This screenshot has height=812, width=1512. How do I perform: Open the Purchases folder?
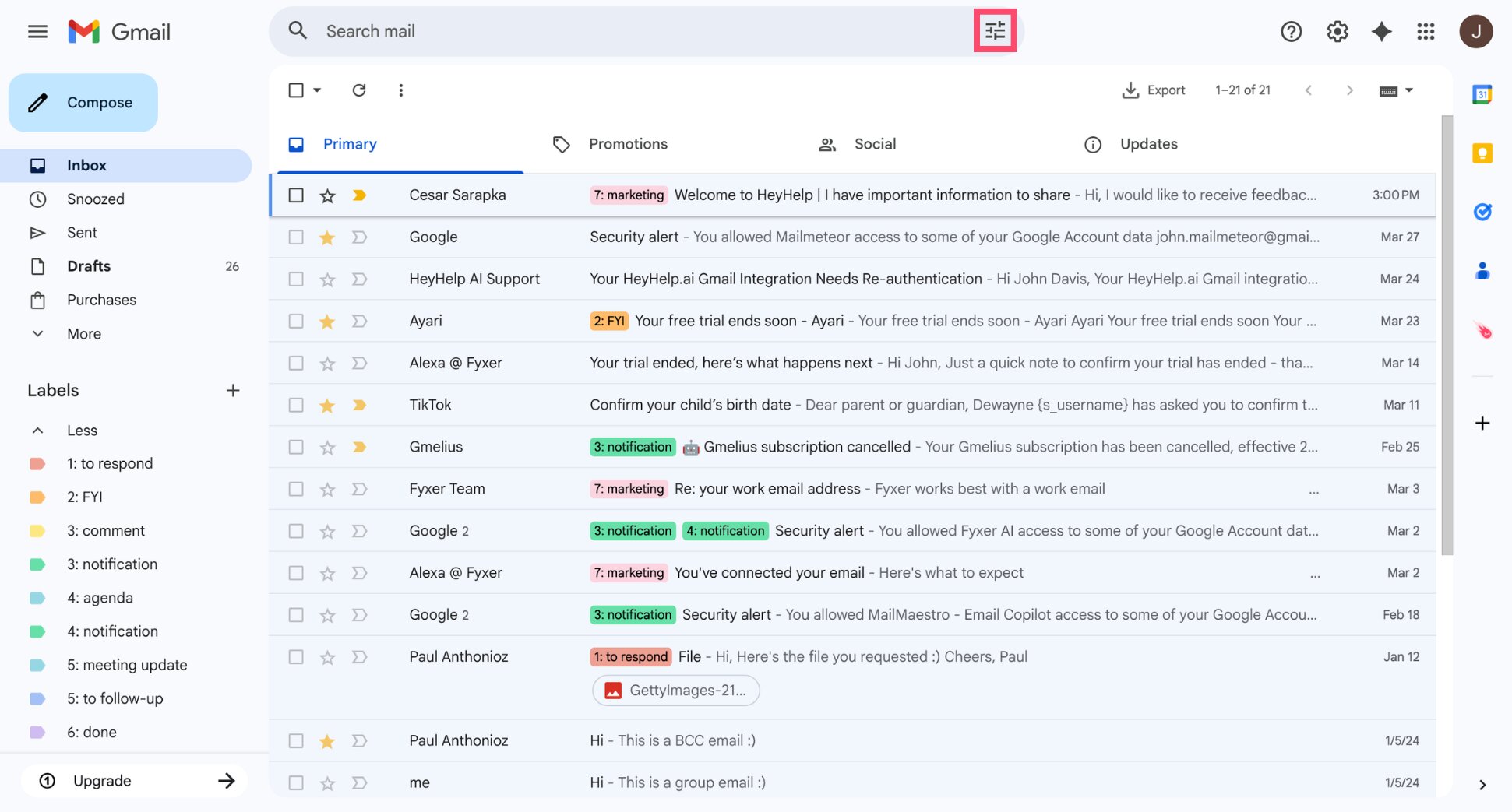click(x=126, y=301)
